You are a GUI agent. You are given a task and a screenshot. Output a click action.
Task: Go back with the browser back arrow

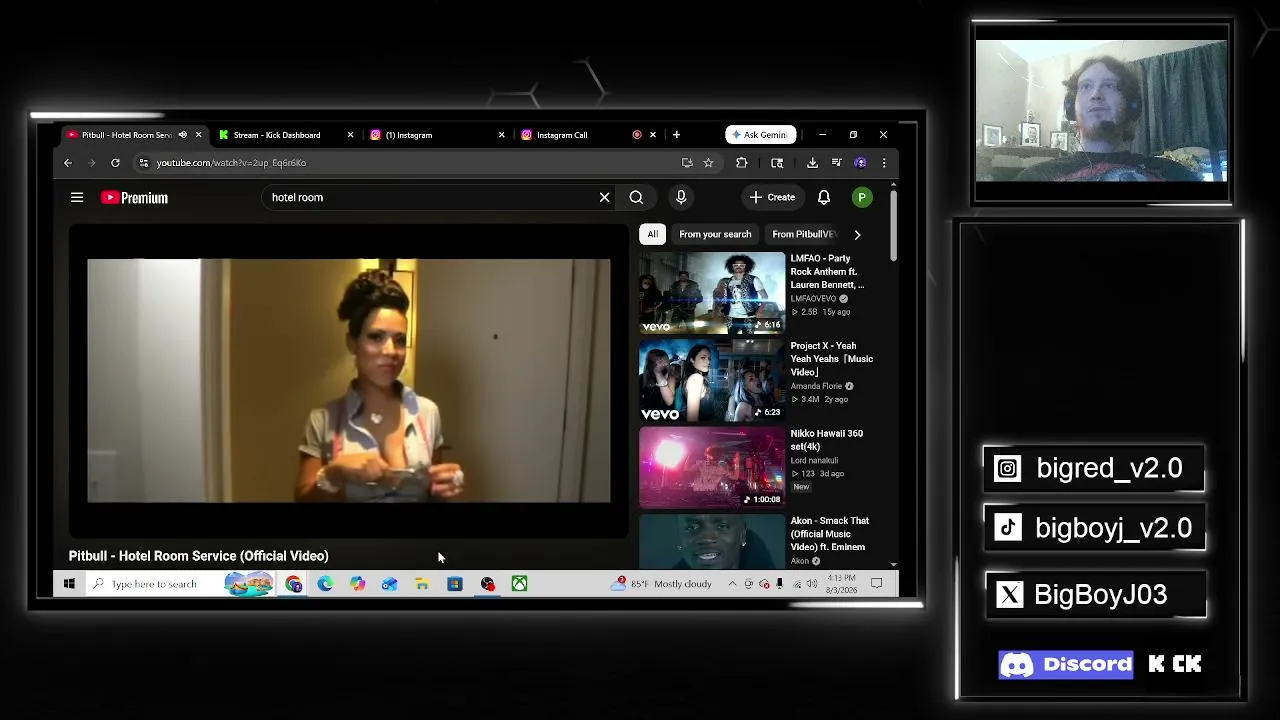(68, 163)
